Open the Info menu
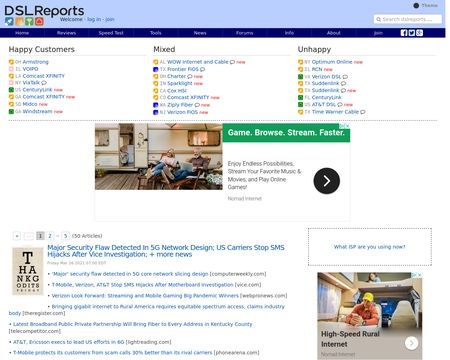 coord(289,33)
